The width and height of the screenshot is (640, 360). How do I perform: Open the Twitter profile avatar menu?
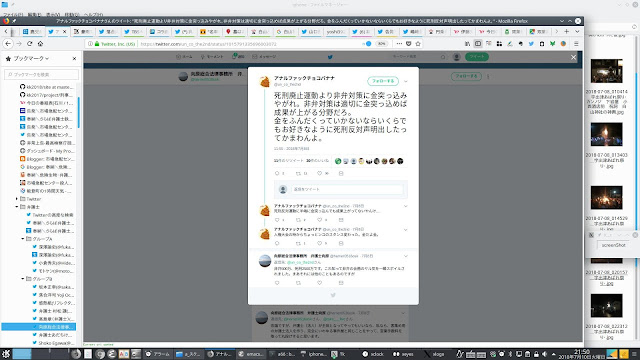click(457, 57)
